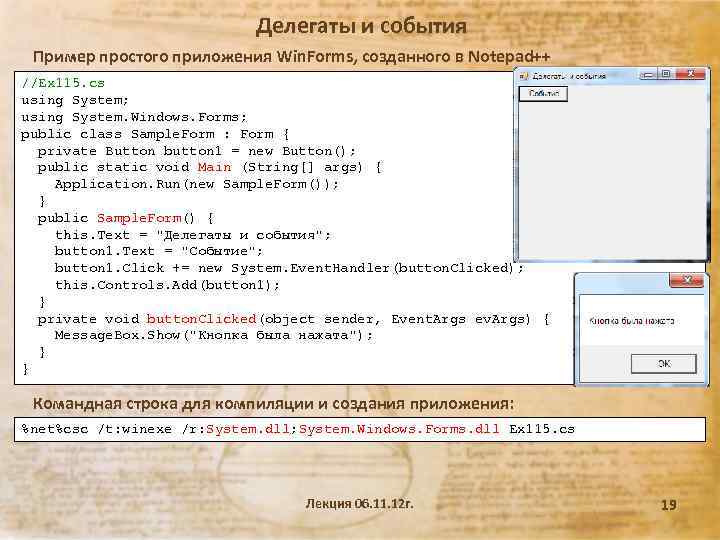
Task: Click the Событие button in the form window
Action: click(543, 94)
